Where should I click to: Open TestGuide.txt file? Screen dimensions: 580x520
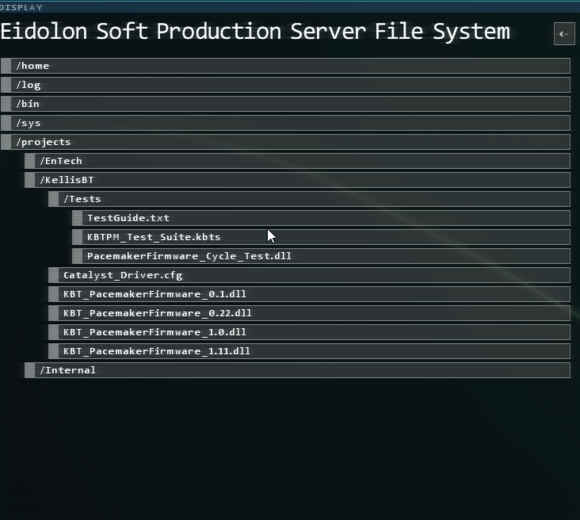tap(321, 218)
